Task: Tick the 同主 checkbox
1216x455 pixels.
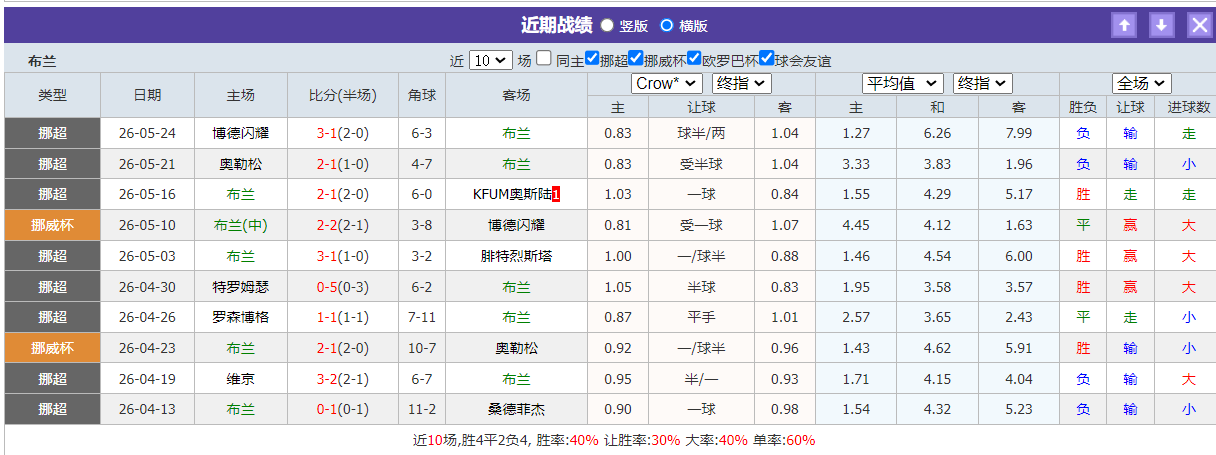Action: (x=544, y=58)
